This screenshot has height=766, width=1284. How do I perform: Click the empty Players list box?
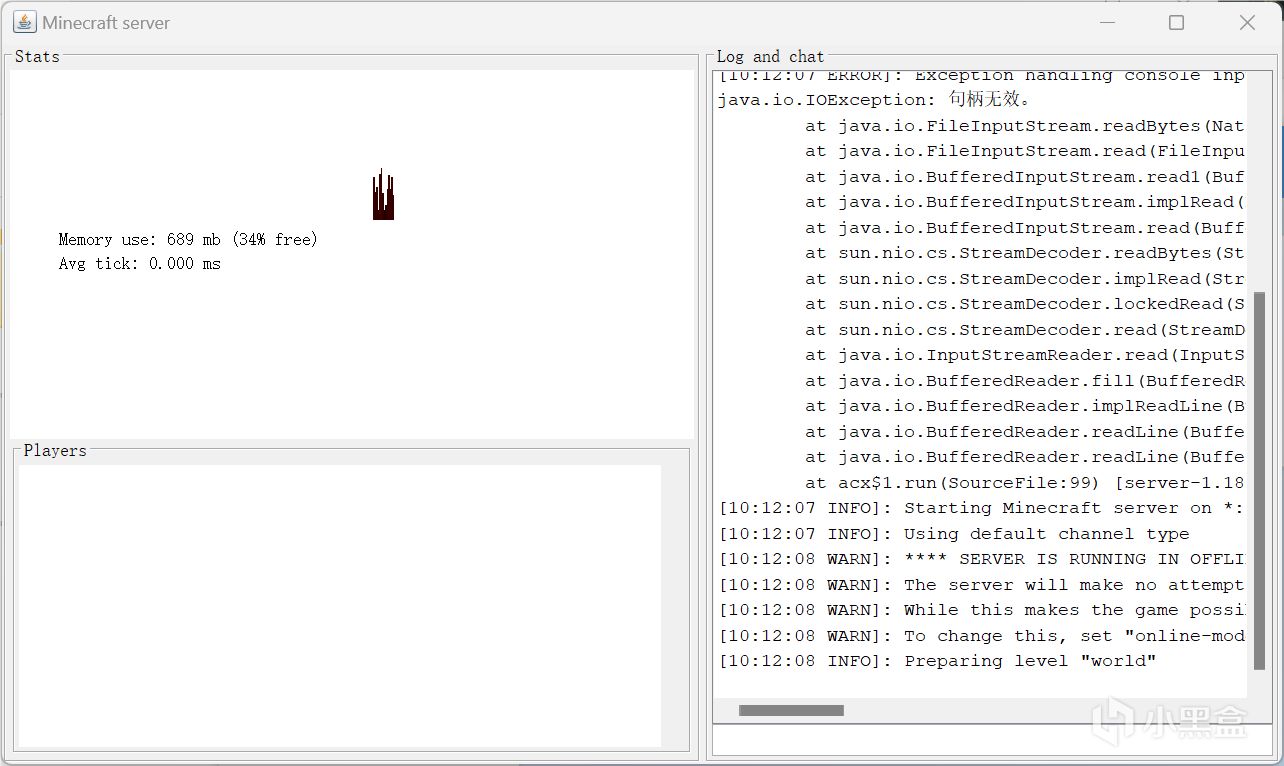point(340,605)
